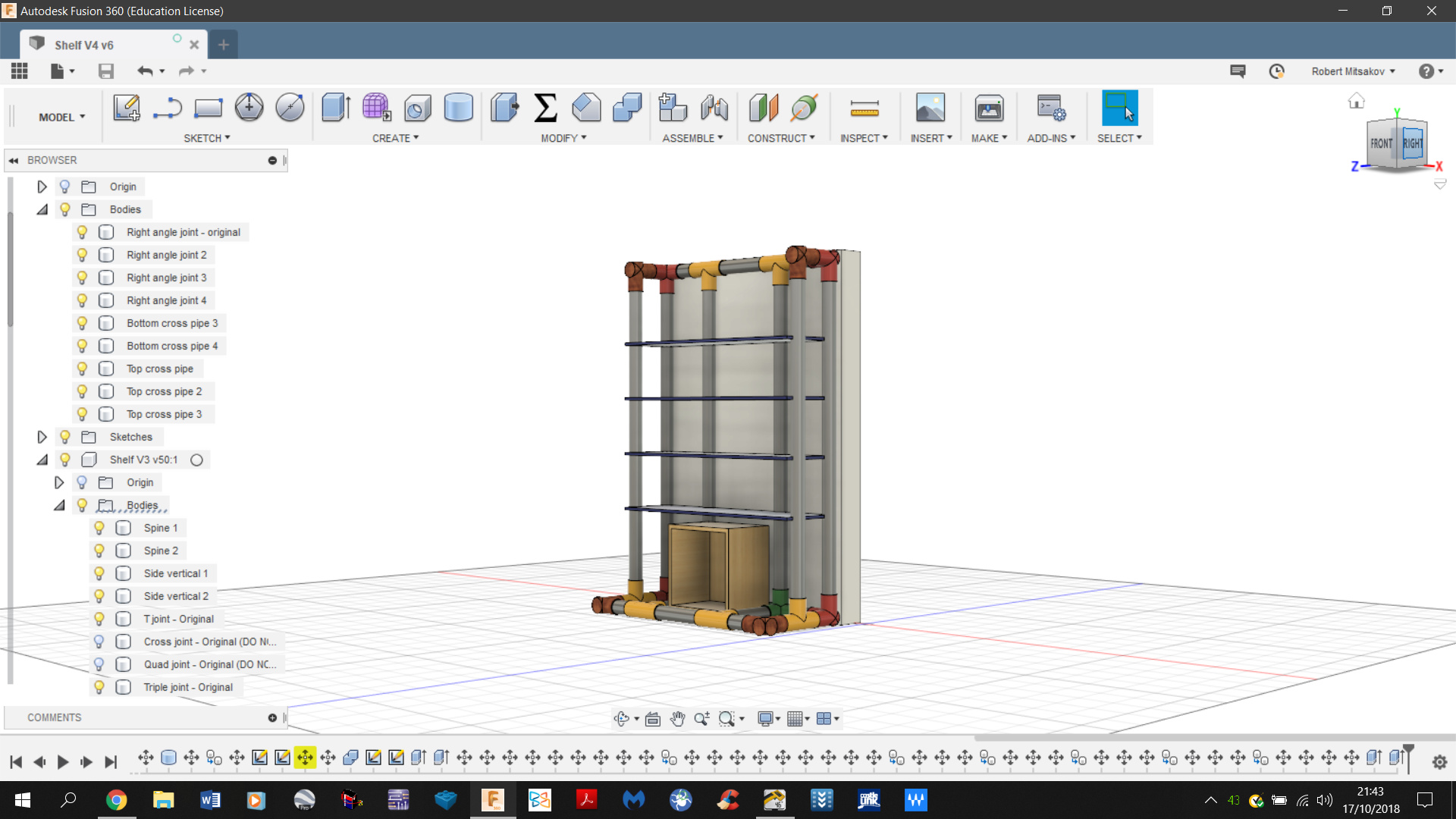Click the Undo button

click(x=145, y=71)
